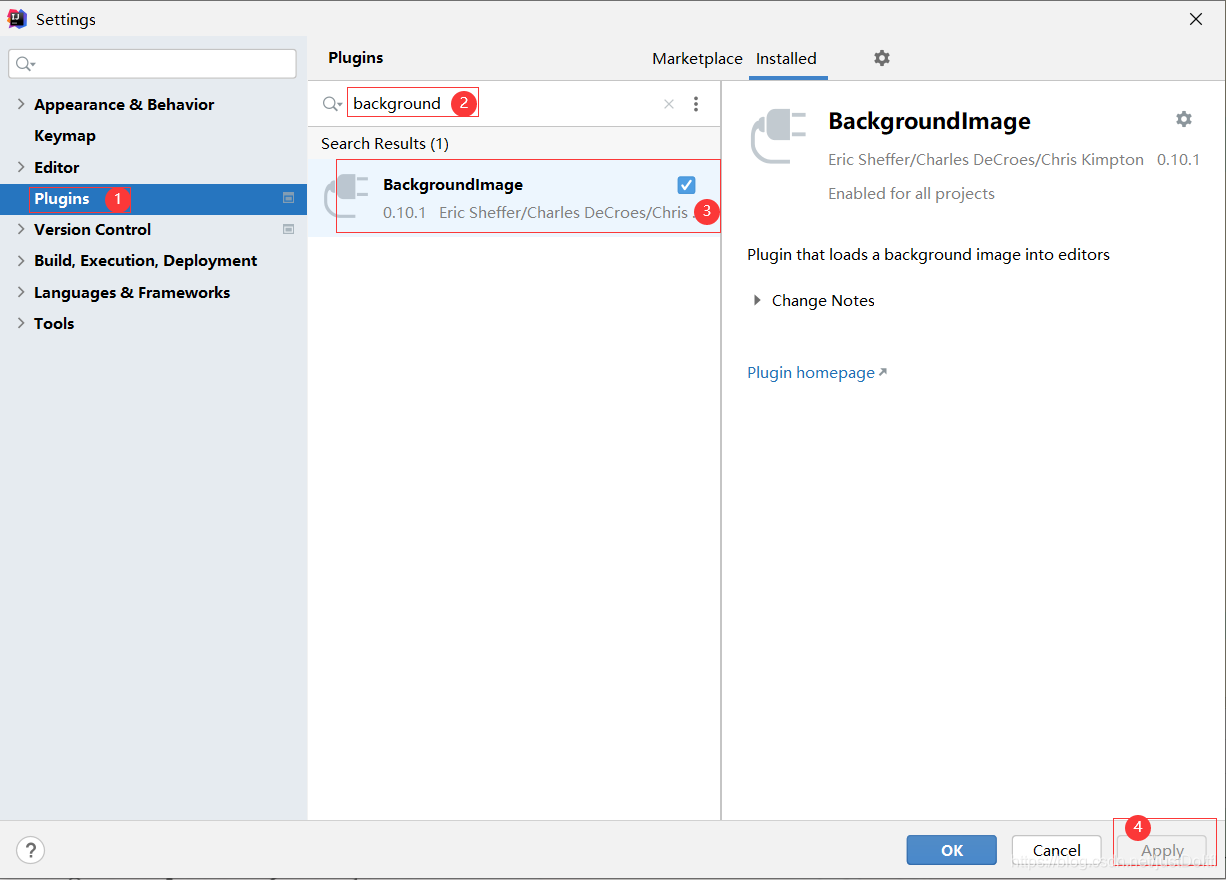Close the Settings dialog window
The width and height of the screenshot is (1226, 880).
coord(1195,19)
